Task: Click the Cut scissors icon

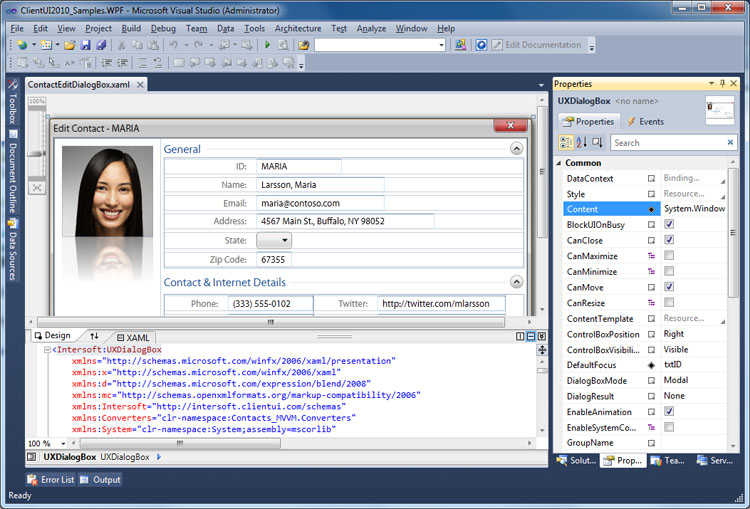Action: click(x=121, y=45)
